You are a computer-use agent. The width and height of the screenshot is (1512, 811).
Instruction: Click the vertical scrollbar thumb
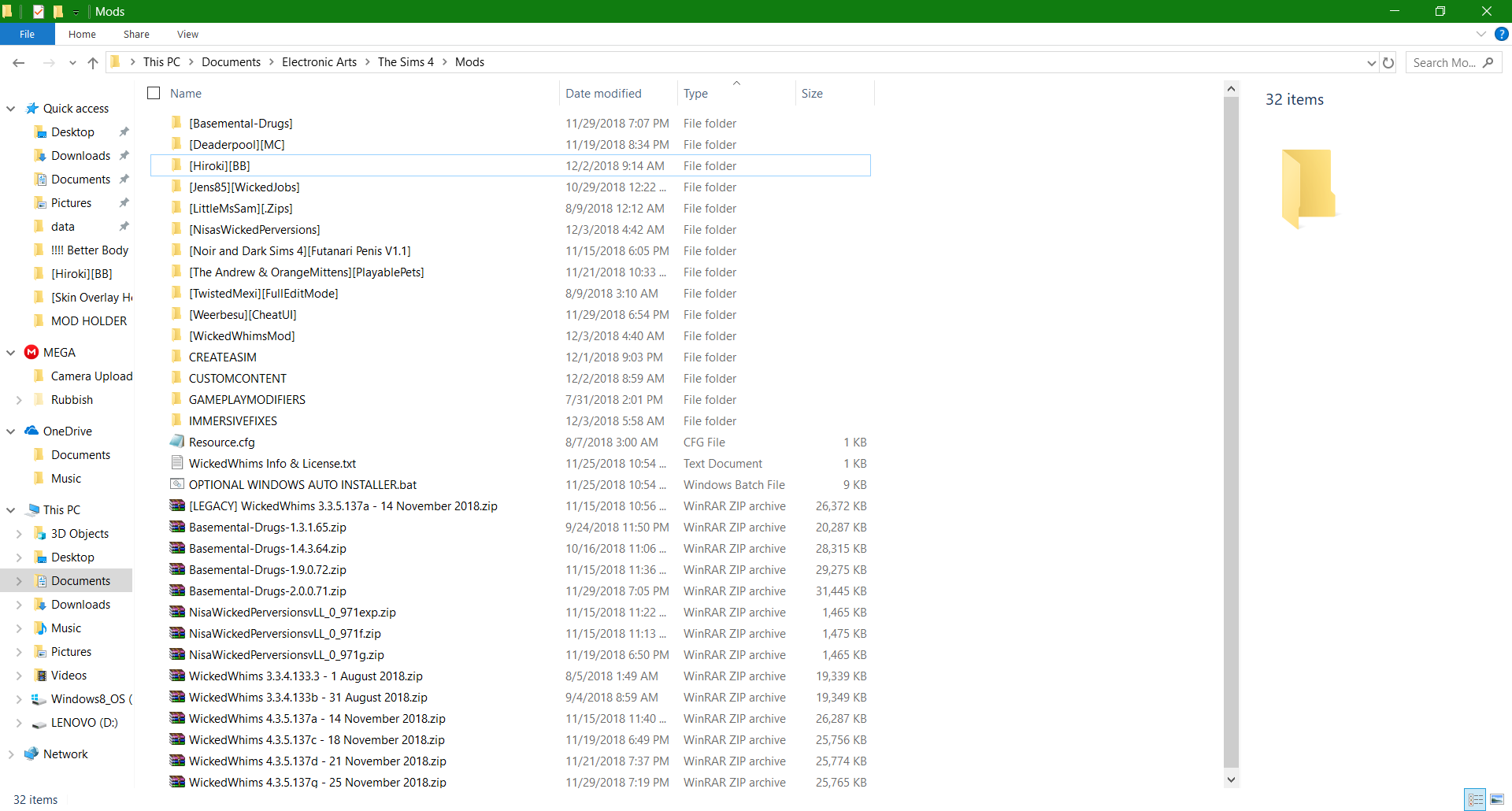(1231, 431)
